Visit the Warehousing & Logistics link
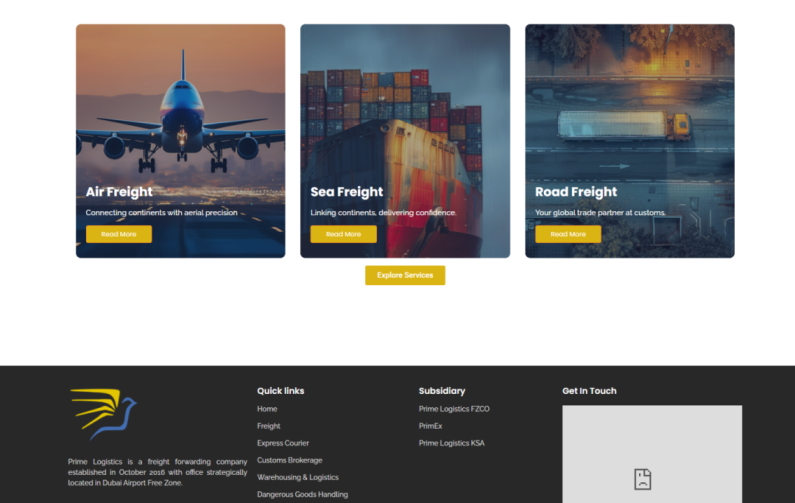Image resolution: width=795 pixels, height=503 pixels. coord(298,477)
